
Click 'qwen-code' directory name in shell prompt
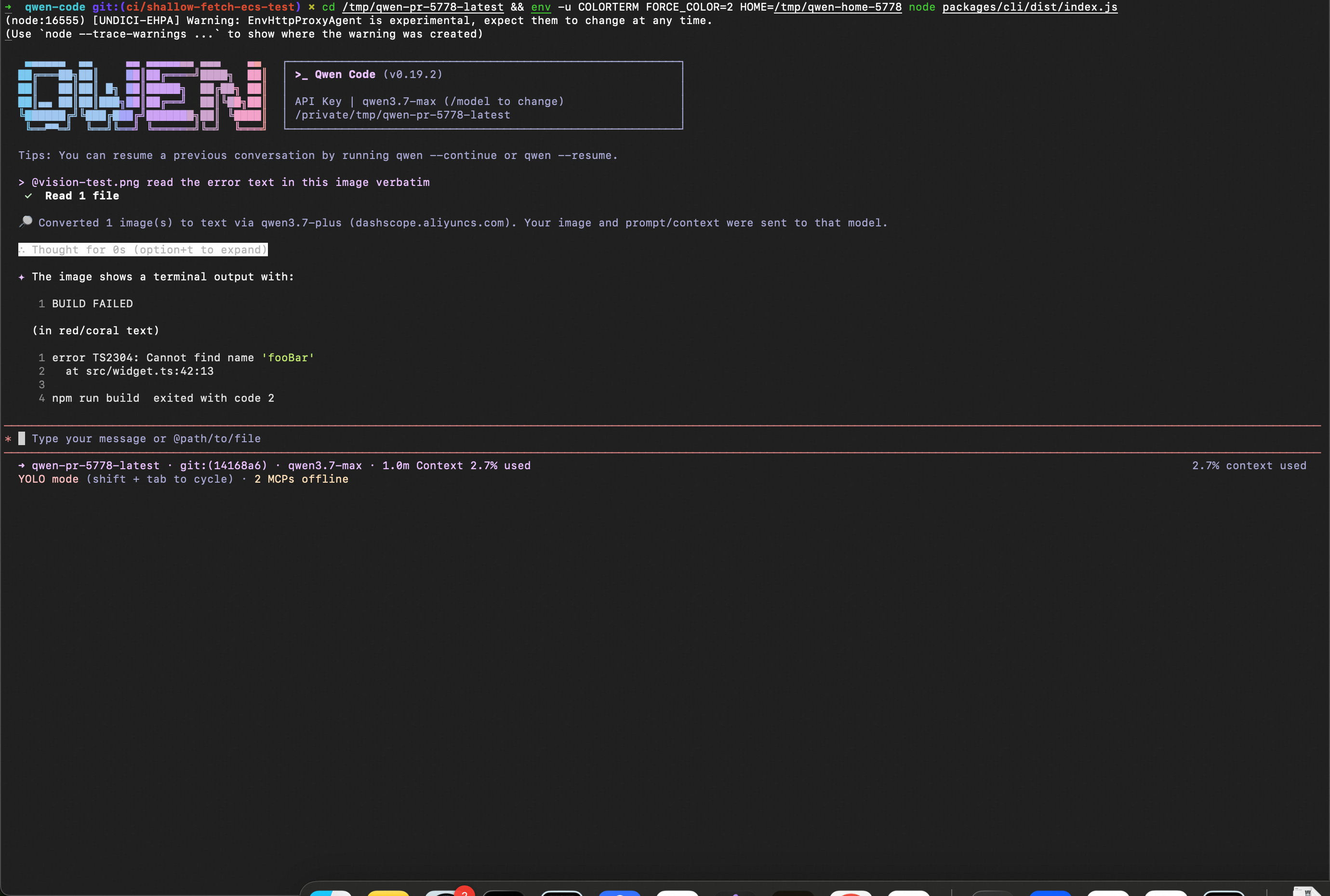pos(55,7)
